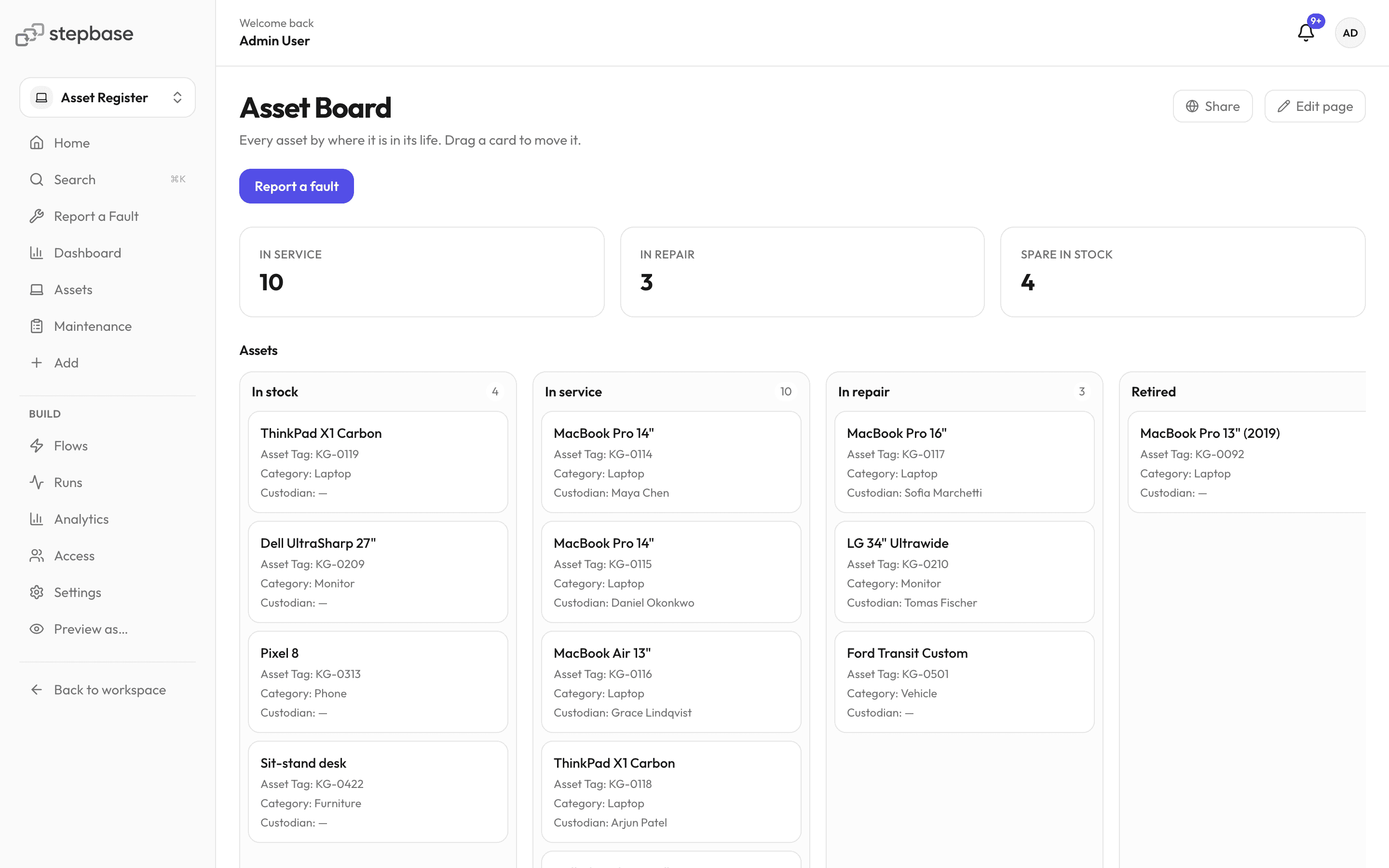Click the Flows lightning icon

tap(37, 446)
